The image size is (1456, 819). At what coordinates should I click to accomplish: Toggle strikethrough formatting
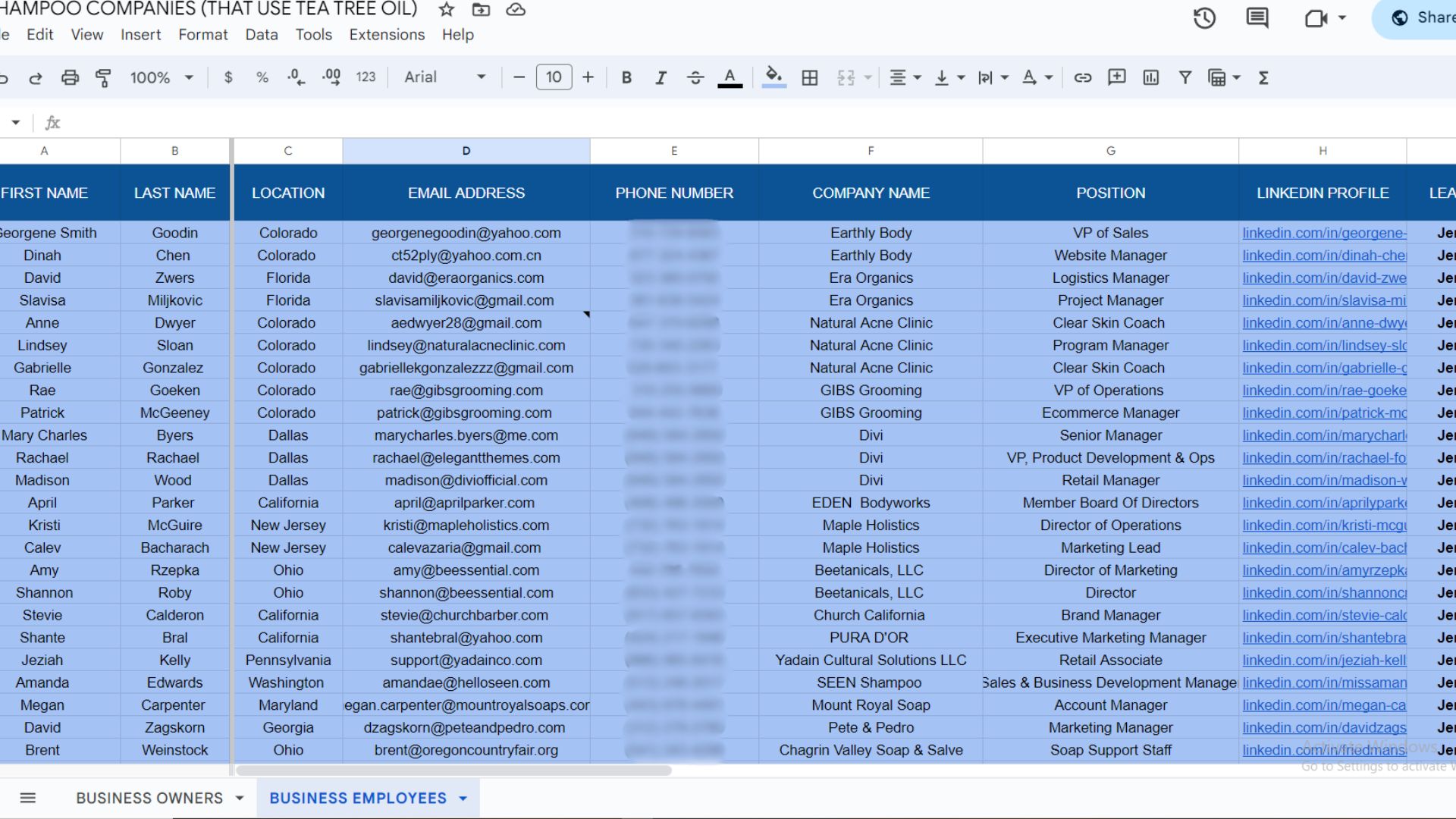(x=695, y=77)
